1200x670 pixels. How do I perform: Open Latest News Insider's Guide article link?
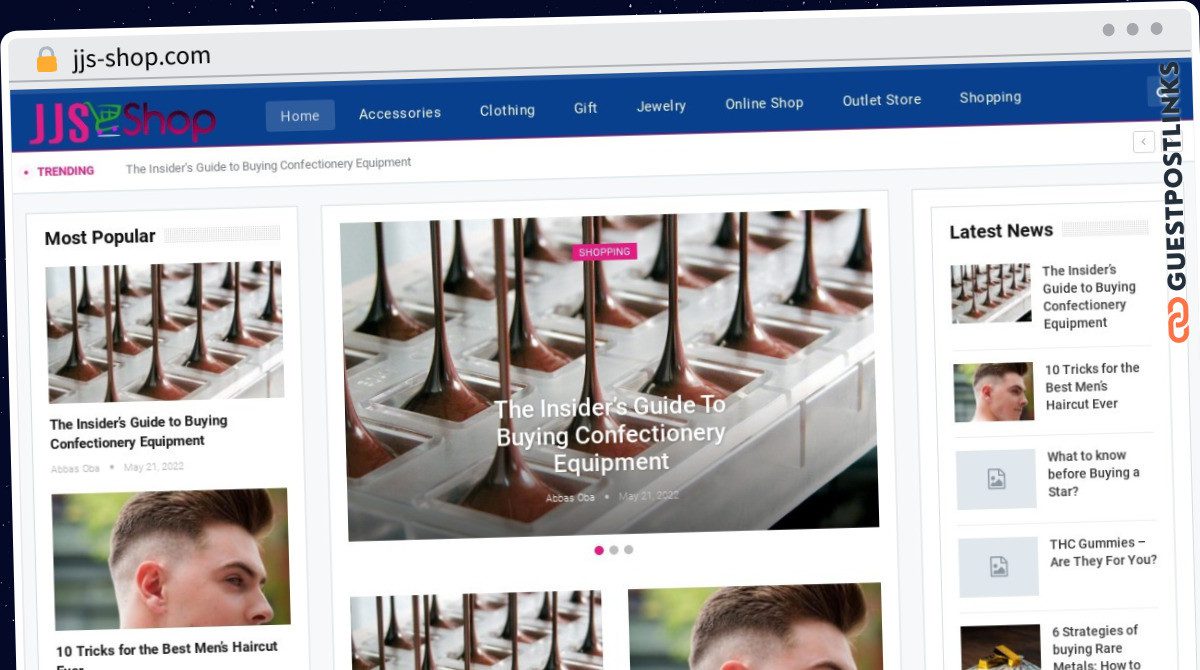tap(1089, 296)
